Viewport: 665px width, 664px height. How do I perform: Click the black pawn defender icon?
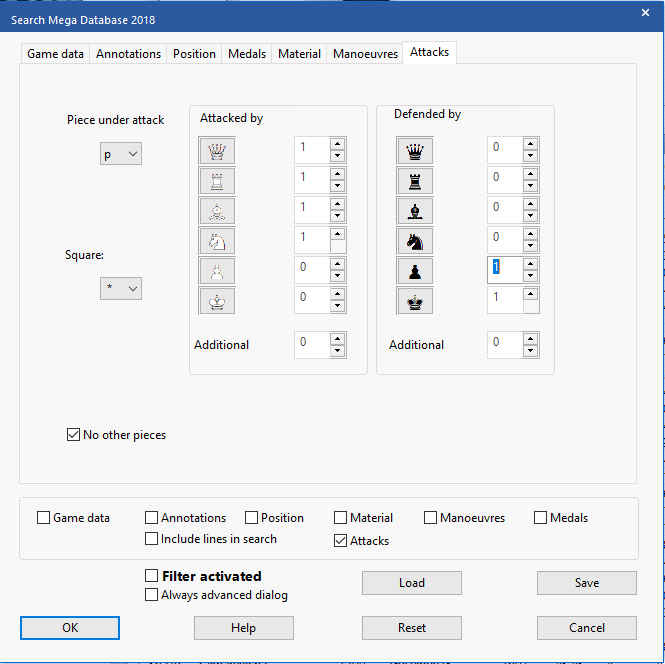click(x=415, y=271)
